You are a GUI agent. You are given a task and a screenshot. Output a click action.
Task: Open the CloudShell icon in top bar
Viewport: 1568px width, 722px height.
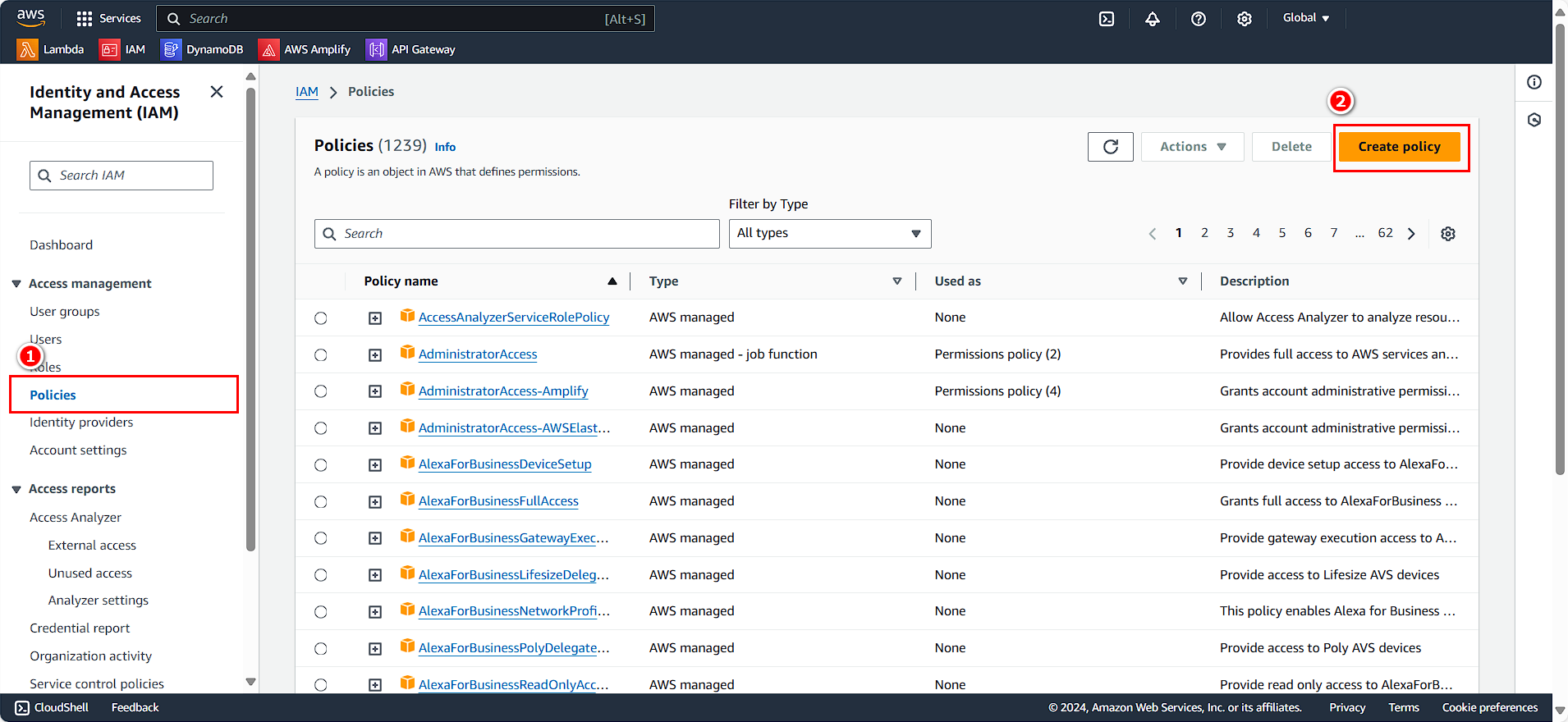click(1107, 18)
